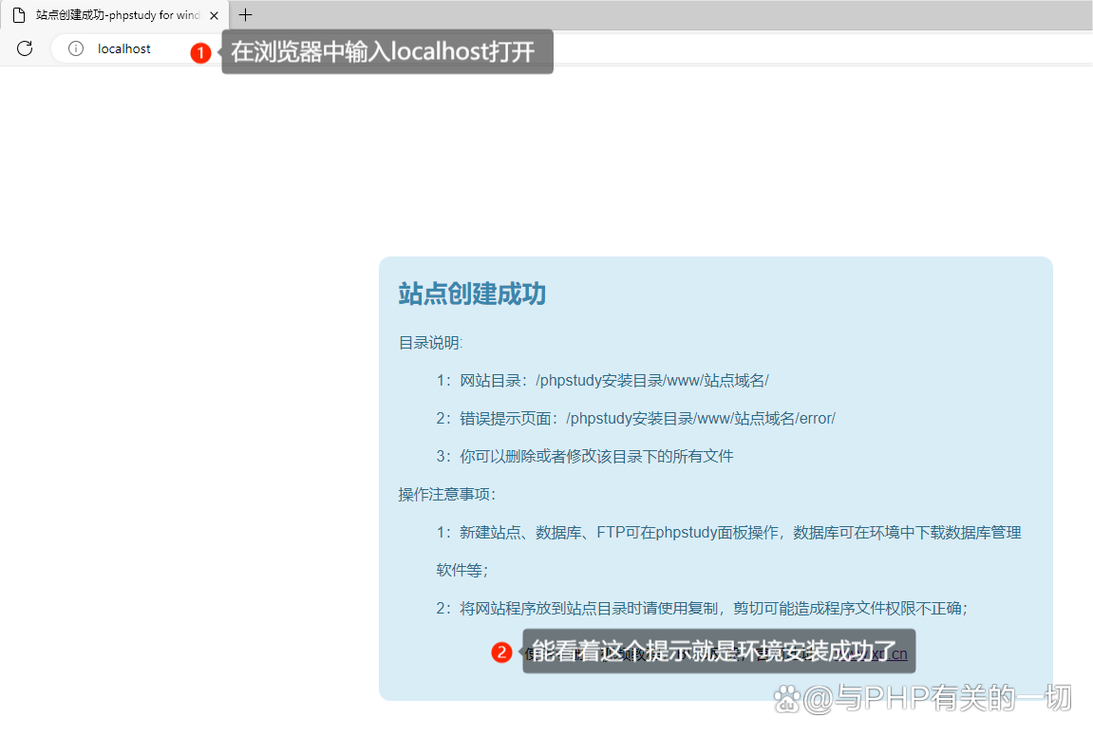The width and height of the screenshot is (1093, 737).
Task: Select the 站点创建成功-phpstudy browser tab
Action: click(x=115, y=15)
